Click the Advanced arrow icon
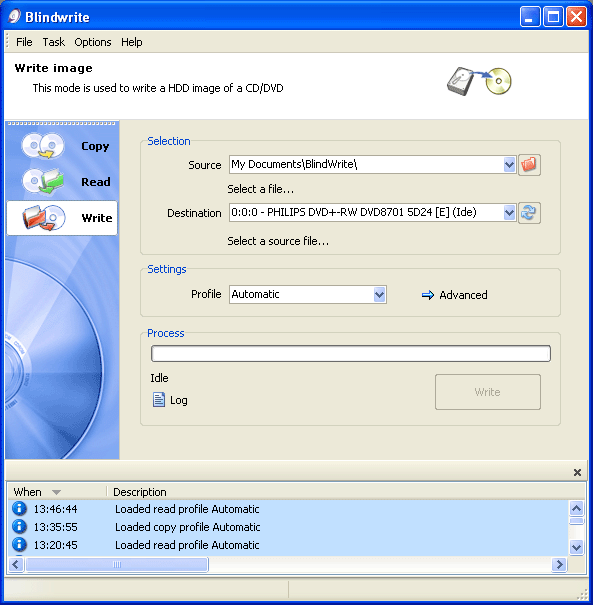593x605 pixels. pos(427,295)
